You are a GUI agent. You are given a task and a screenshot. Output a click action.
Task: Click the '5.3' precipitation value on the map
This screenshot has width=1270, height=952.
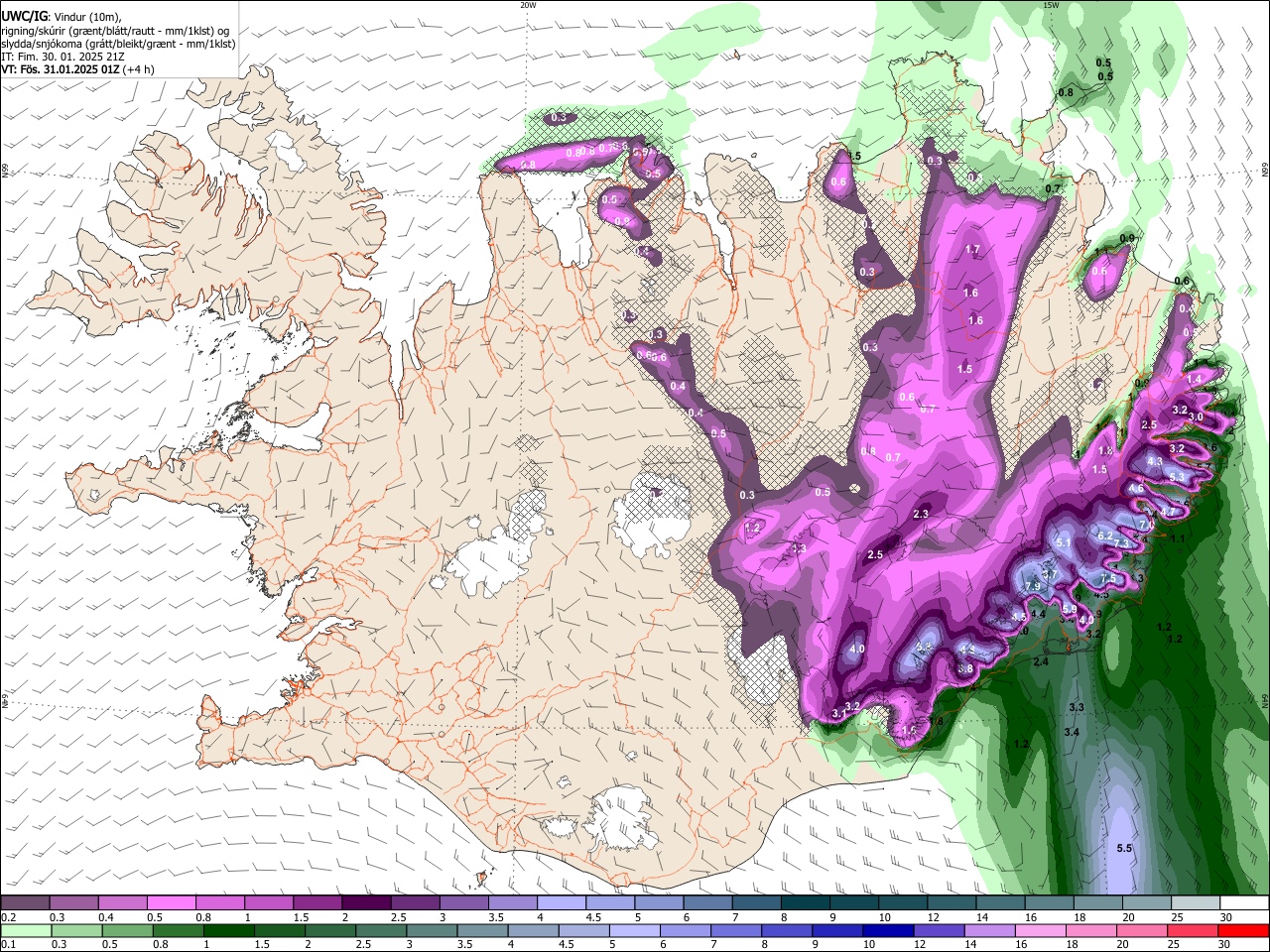(x=1177, y=477)
